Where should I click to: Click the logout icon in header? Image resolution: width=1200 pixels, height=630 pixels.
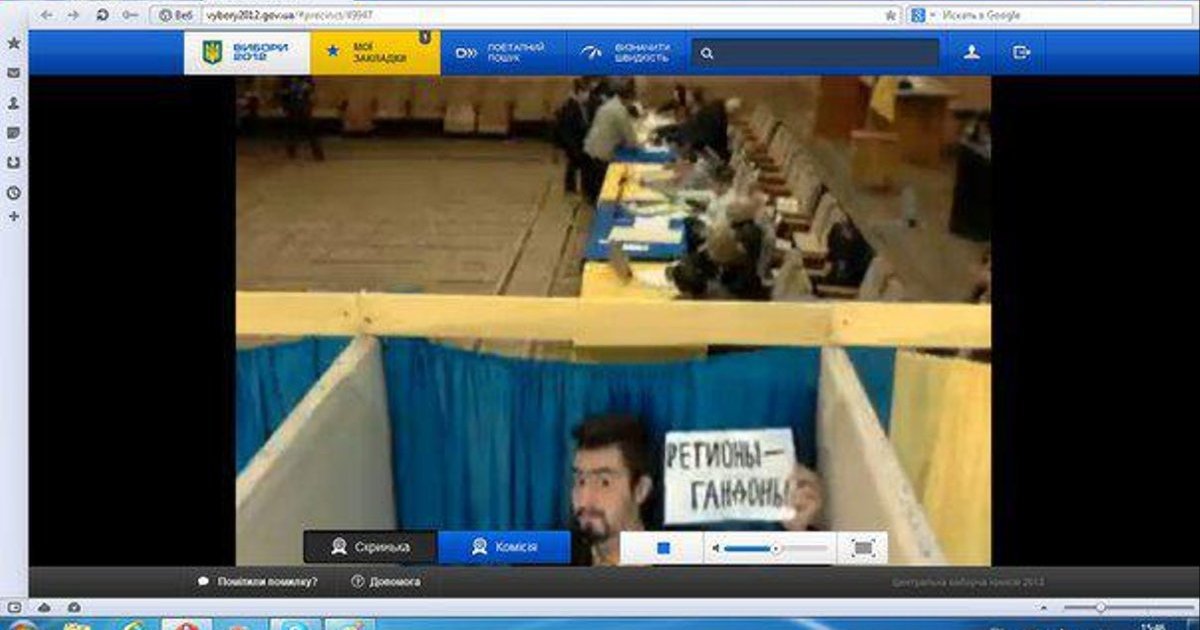(1021, 53)
